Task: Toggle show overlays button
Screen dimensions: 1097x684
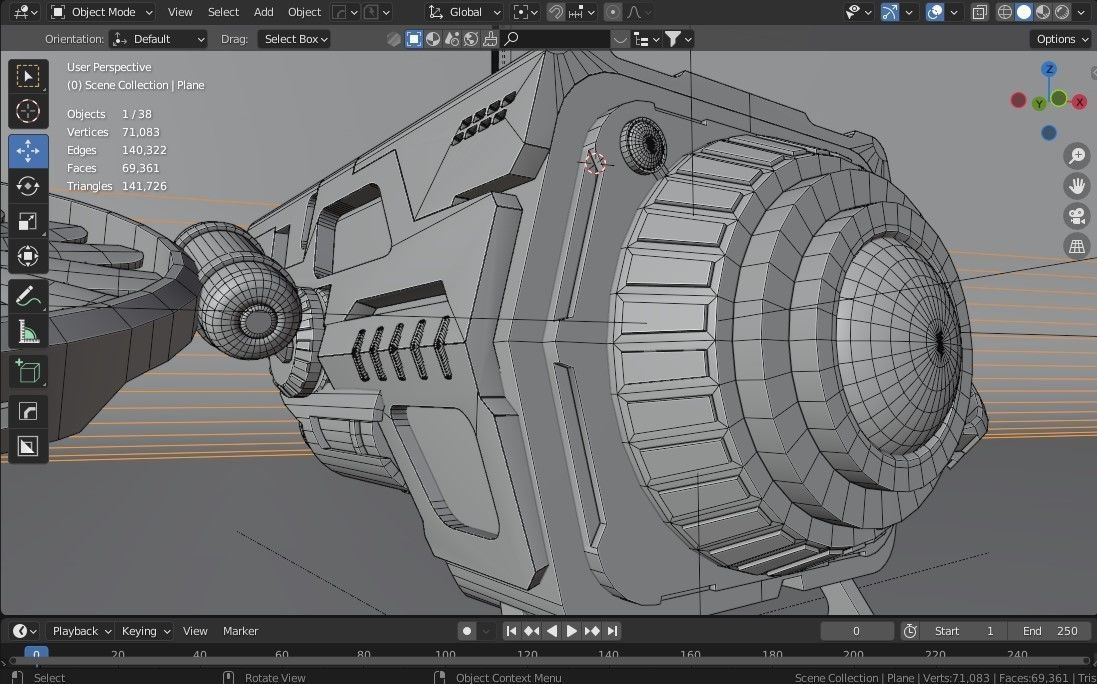Action: 935,12
